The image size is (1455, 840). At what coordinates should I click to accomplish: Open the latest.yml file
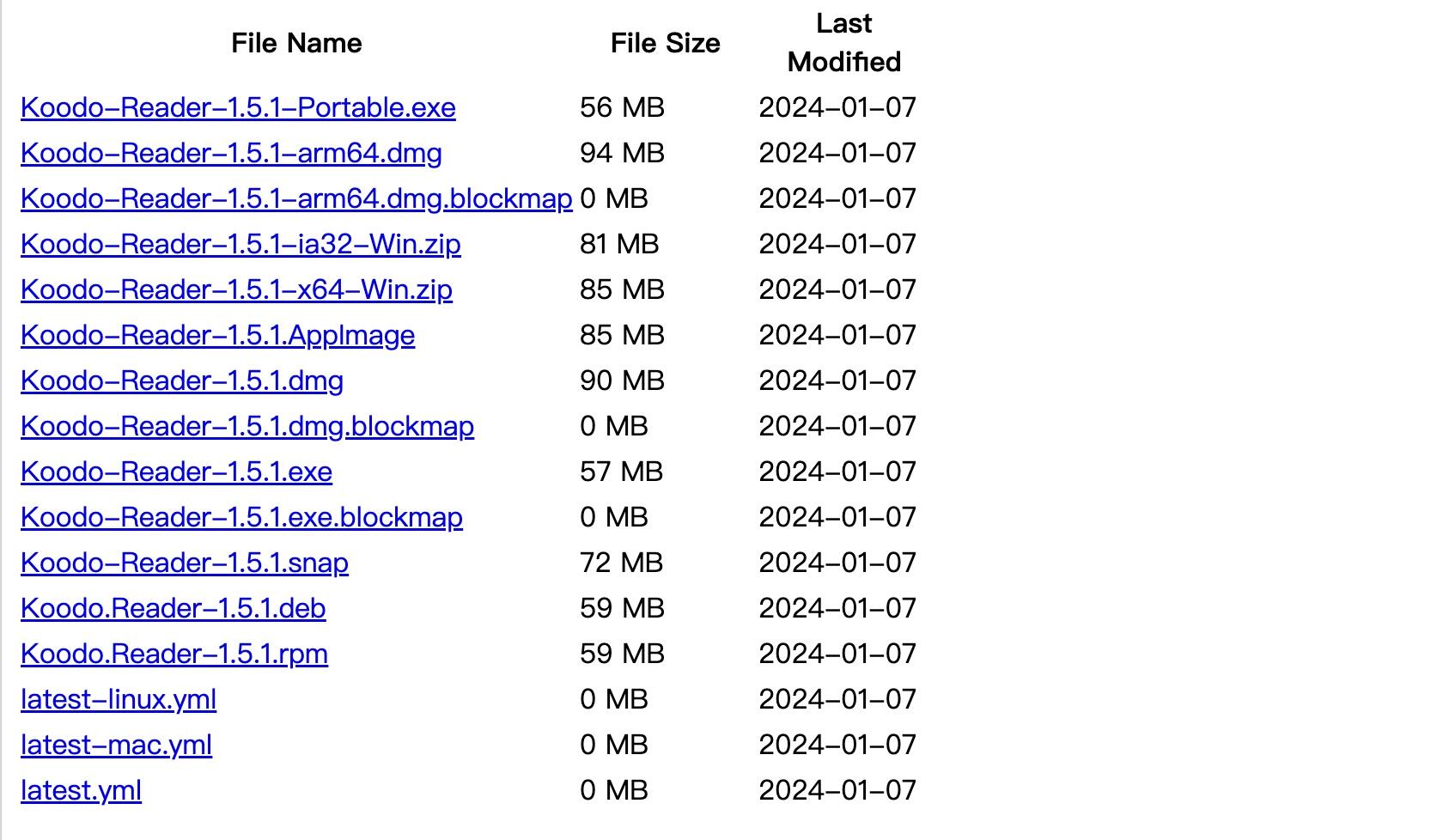81,790
